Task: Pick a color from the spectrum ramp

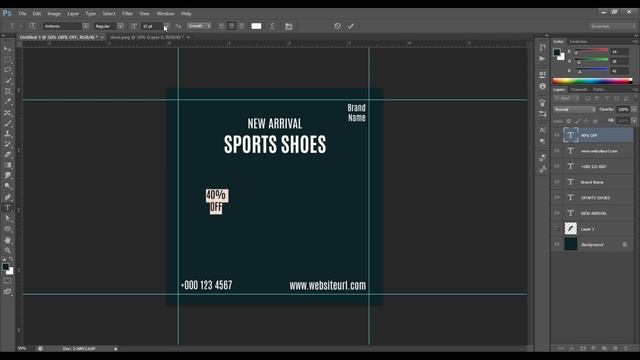Action: pyautogui.click(x=592, y=81)
